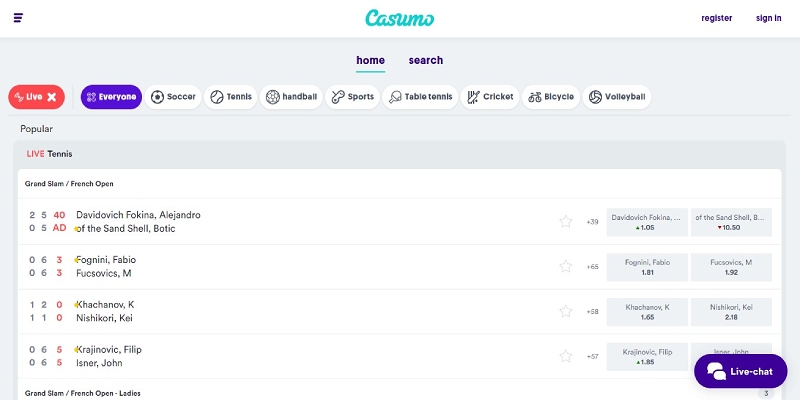Filter by Volleyball
Image resolution: width=800 pixels, height=400 pixels.
(616, 97)
